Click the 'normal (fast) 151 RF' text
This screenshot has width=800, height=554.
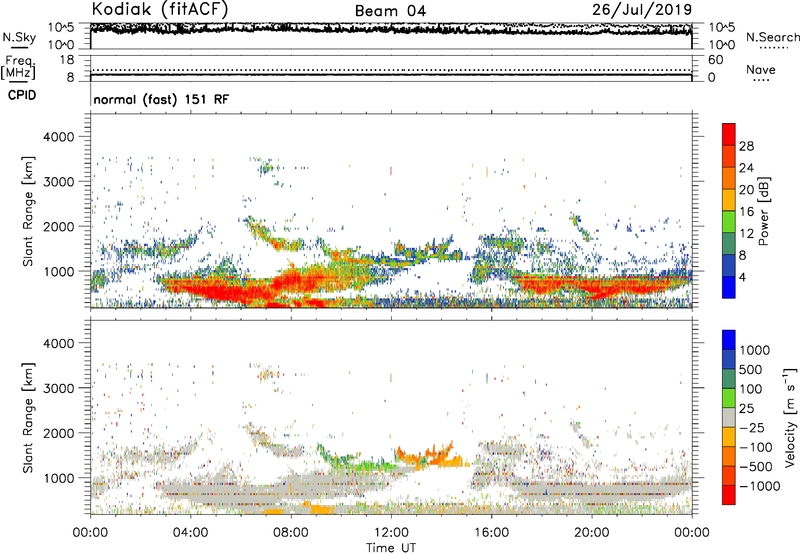[161, 99]
